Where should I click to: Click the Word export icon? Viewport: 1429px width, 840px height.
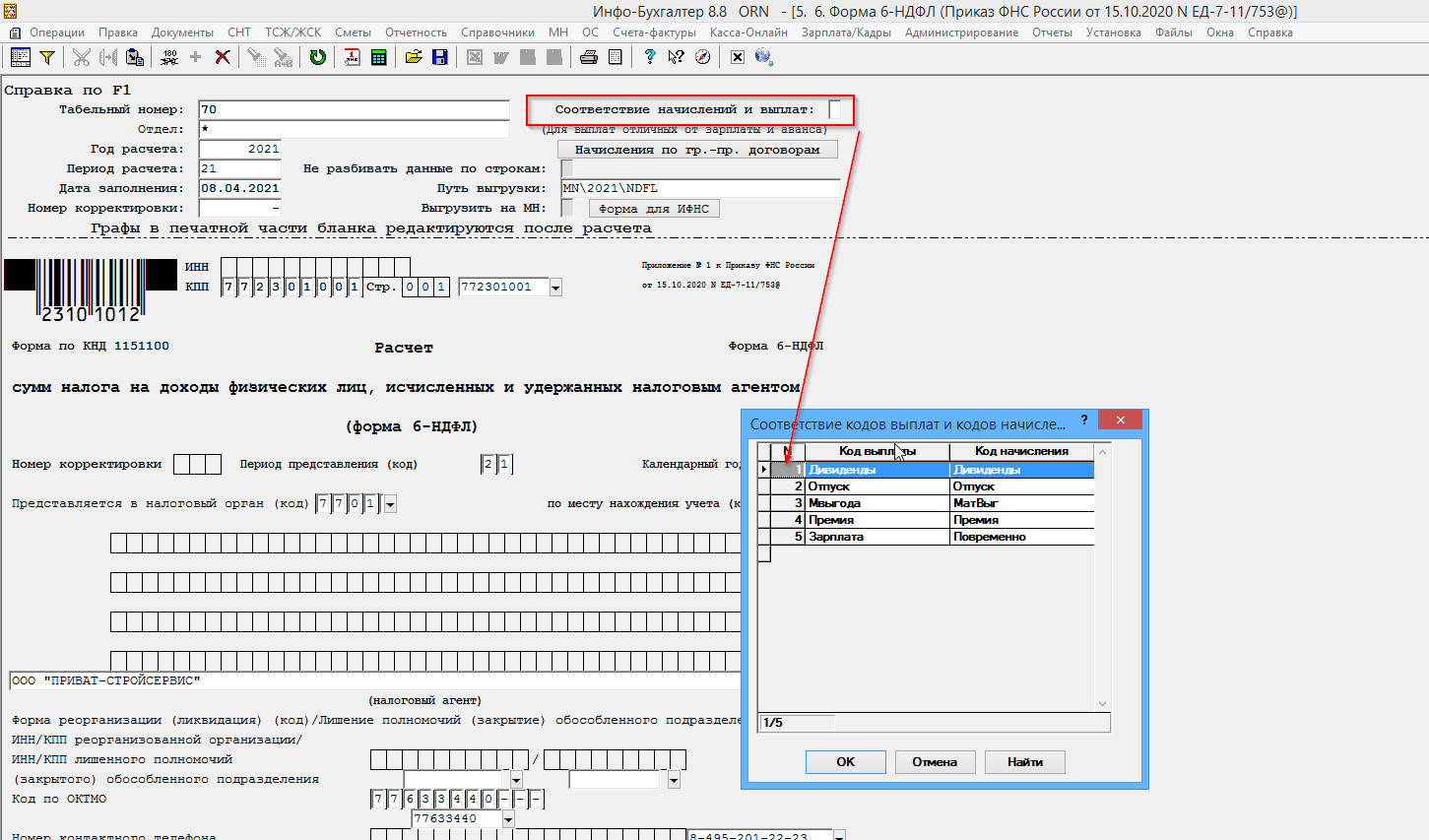(x=501, y=57)
